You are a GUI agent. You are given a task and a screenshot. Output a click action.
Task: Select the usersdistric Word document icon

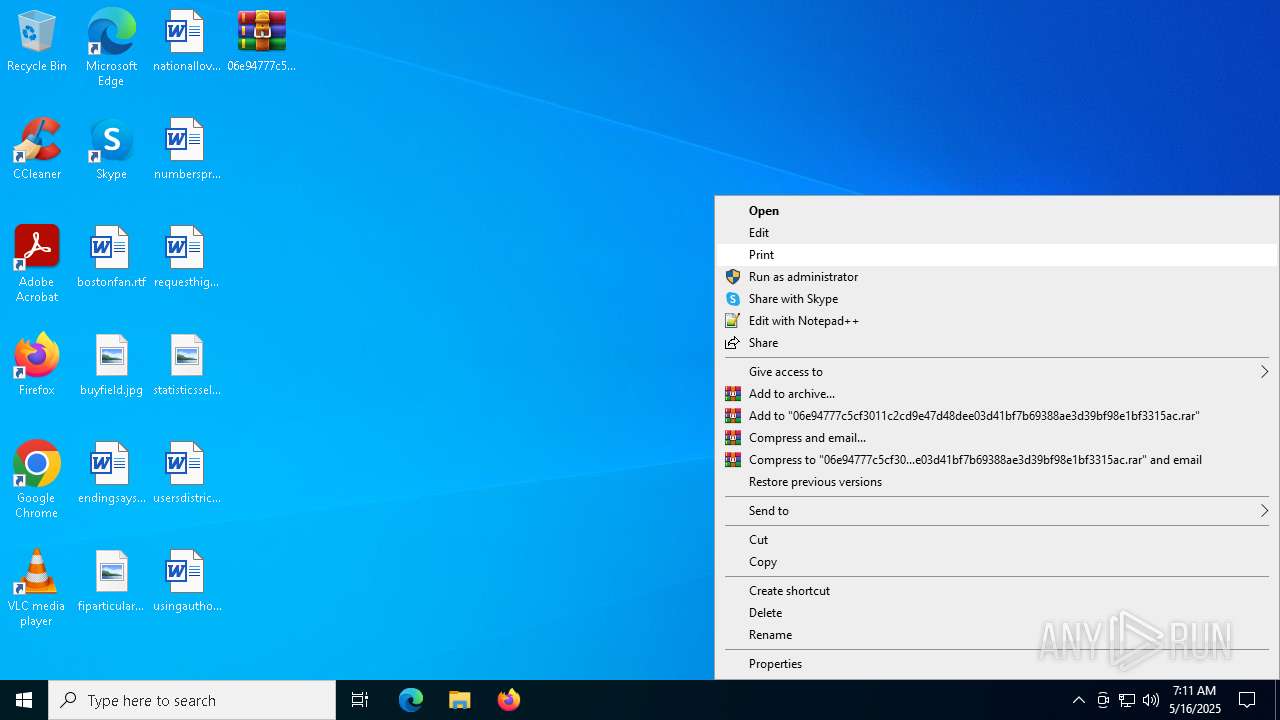click(x=186, y=474)
